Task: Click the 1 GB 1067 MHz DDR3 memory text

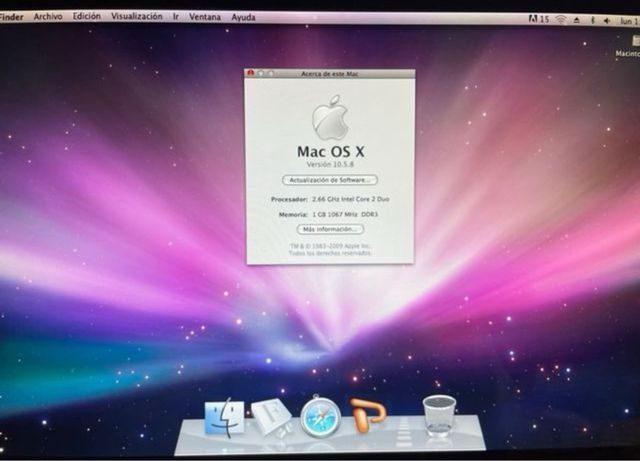Action: point(345,214)
